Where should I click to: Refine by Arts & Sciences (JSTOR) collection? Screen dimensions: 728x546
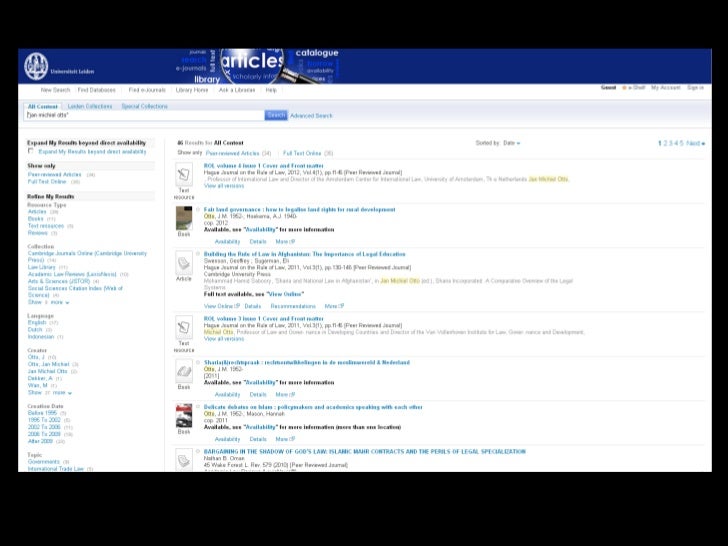click(x=59, y=281)
